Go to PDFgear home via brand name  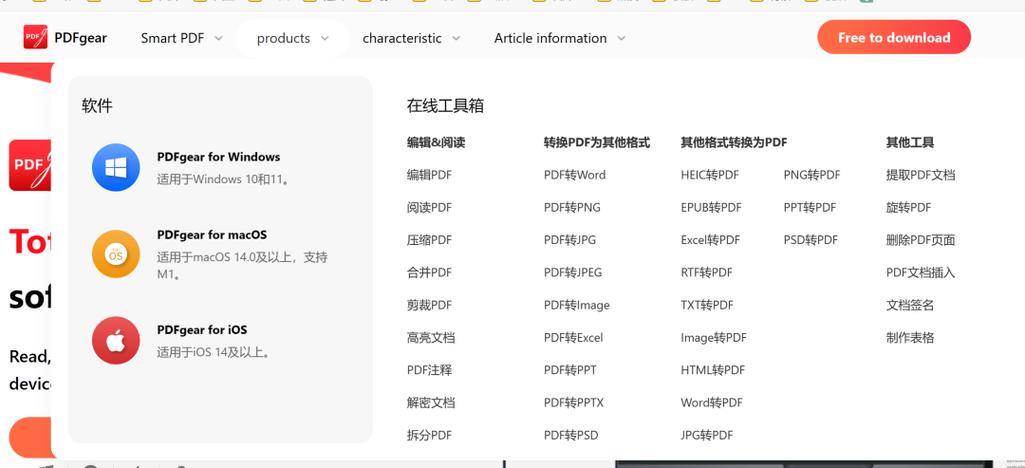click(x=80, y=38)
